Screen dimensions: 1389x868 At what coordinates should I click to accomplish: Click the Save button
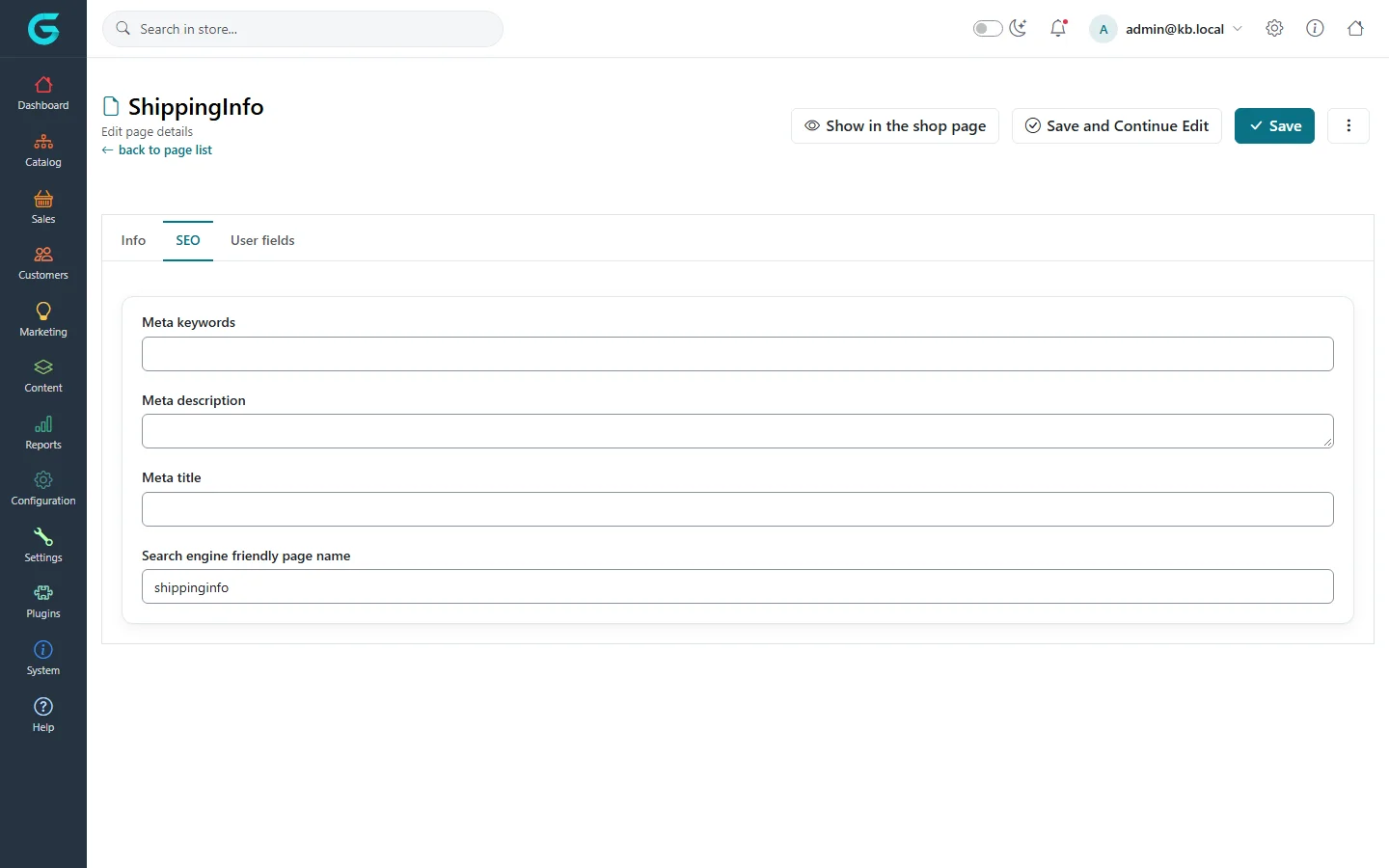tap(1274, 125)
